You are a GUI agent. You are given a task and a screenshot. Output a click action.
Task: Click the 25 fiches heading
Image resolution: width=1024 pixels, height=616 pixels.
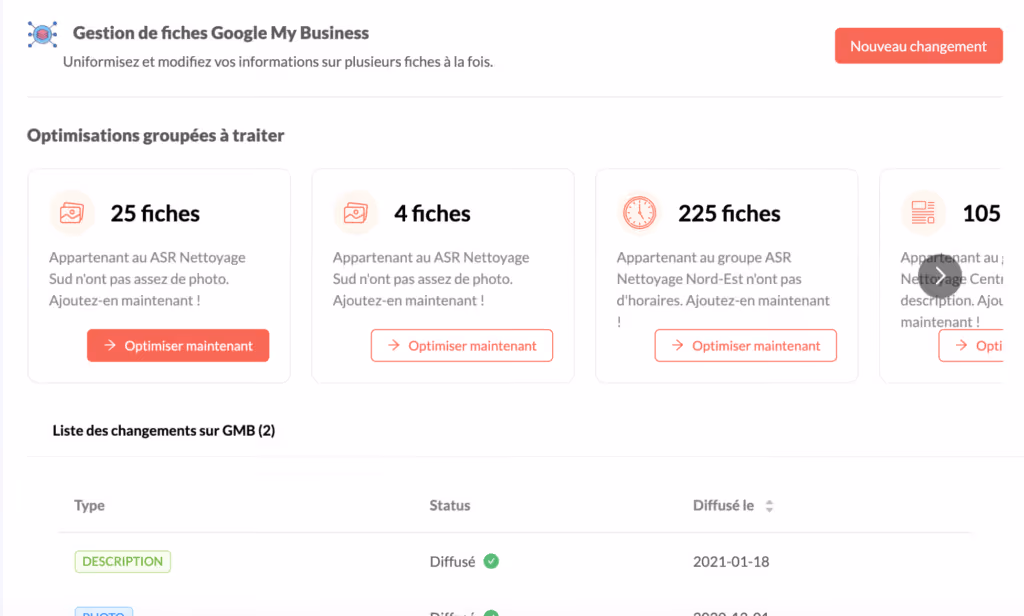155,214
